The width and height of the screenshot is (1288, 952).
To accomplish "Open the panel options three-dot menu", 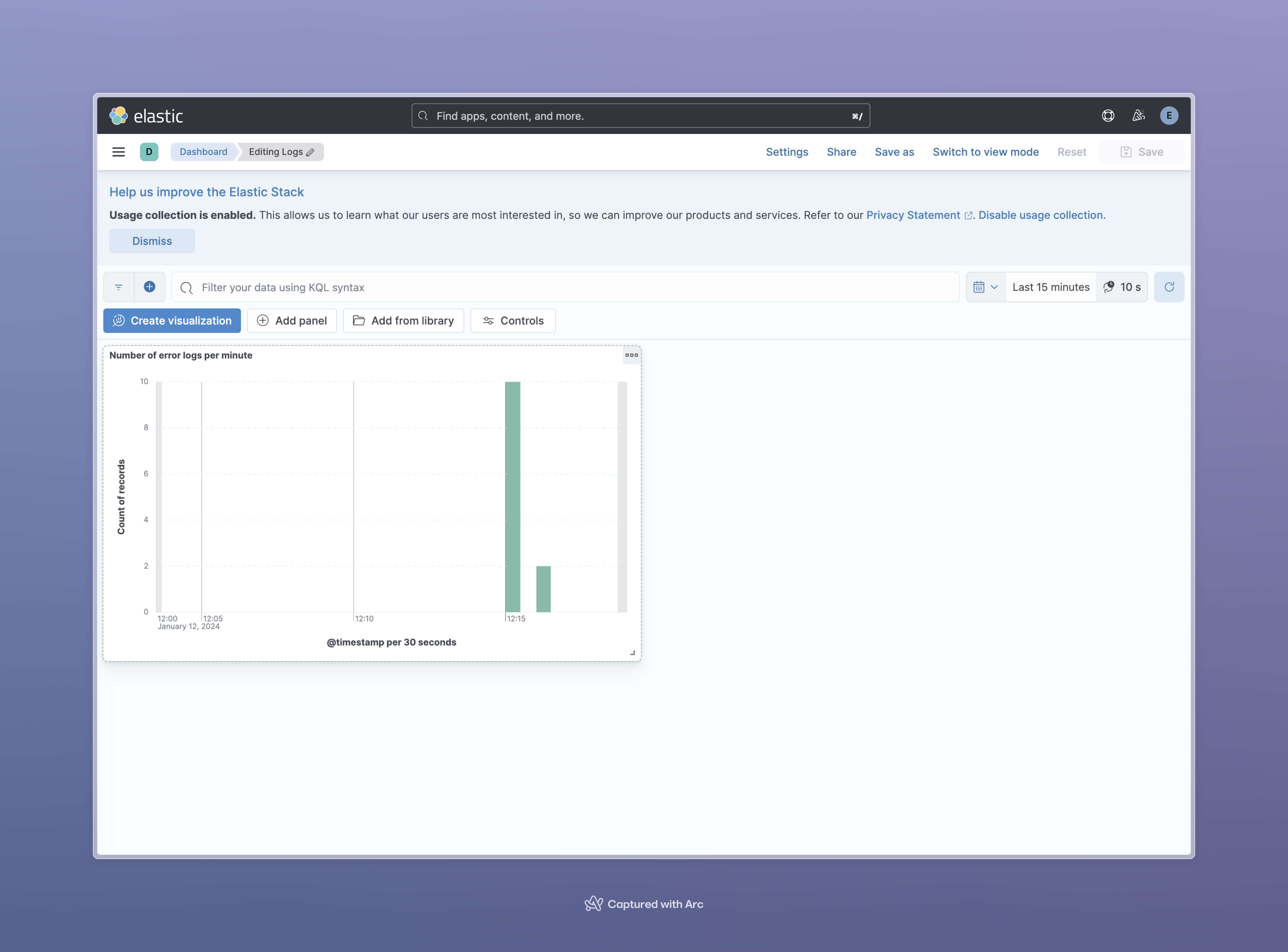I will tap(631, 355).
